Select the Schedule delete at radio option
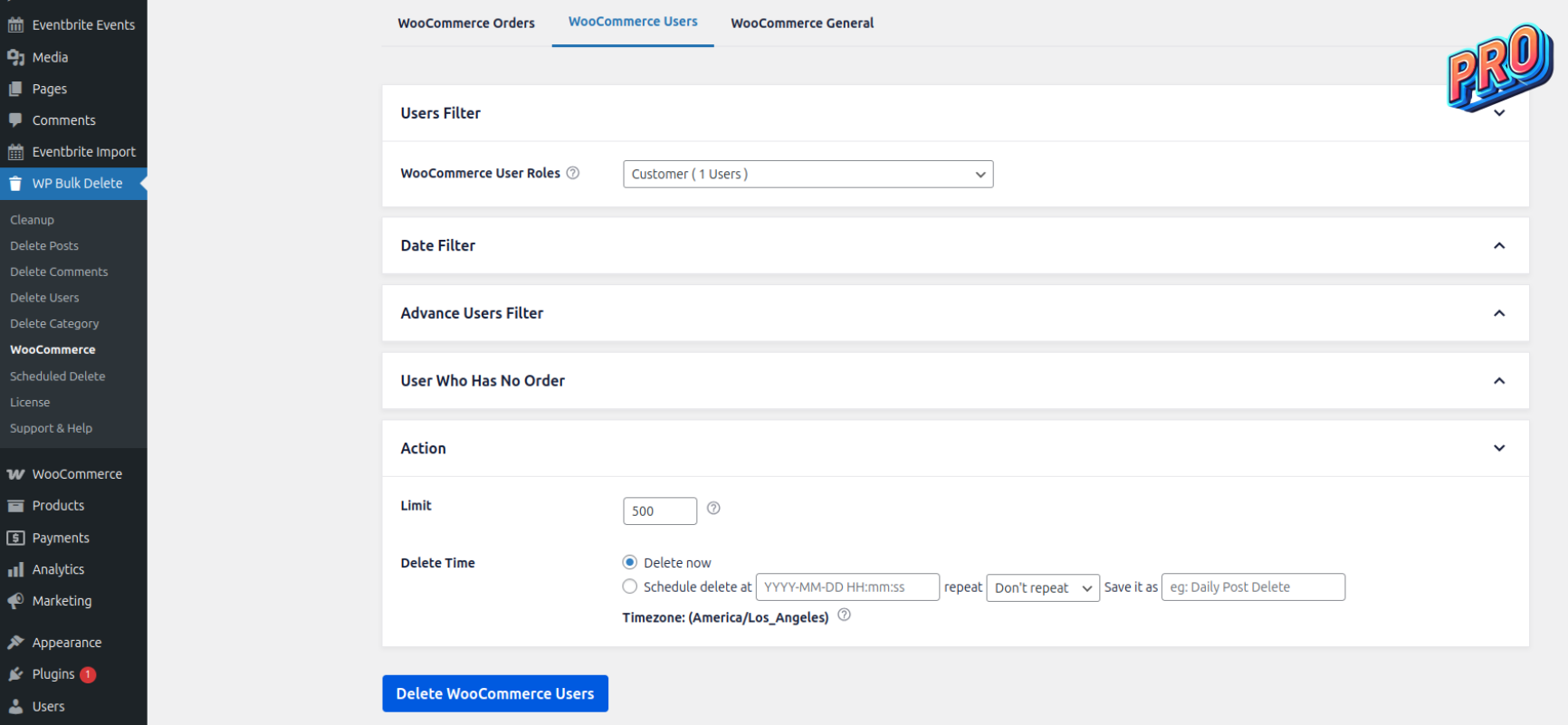The image size is (1568, 725). point(630,587)
